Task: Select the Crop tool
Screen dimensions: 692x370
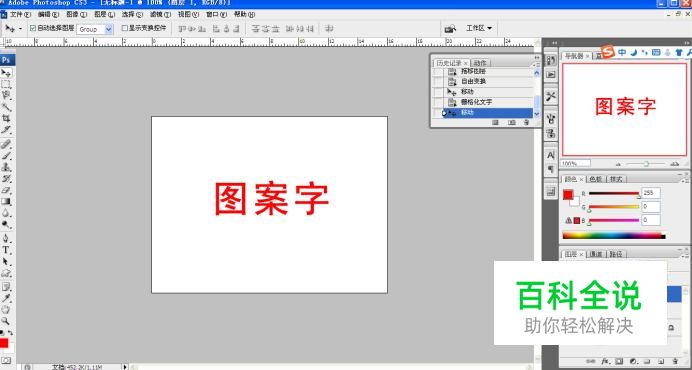Action: pyautogui.click(x=6, y=118)
